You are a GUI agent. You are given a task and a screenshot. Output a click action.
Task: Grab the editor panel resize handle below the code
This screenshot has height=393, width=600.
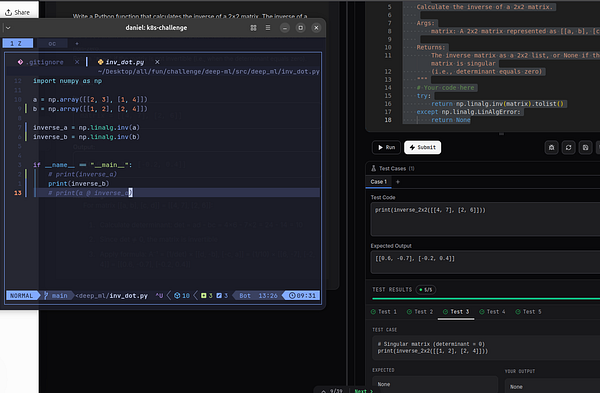(x=501, y=134)
